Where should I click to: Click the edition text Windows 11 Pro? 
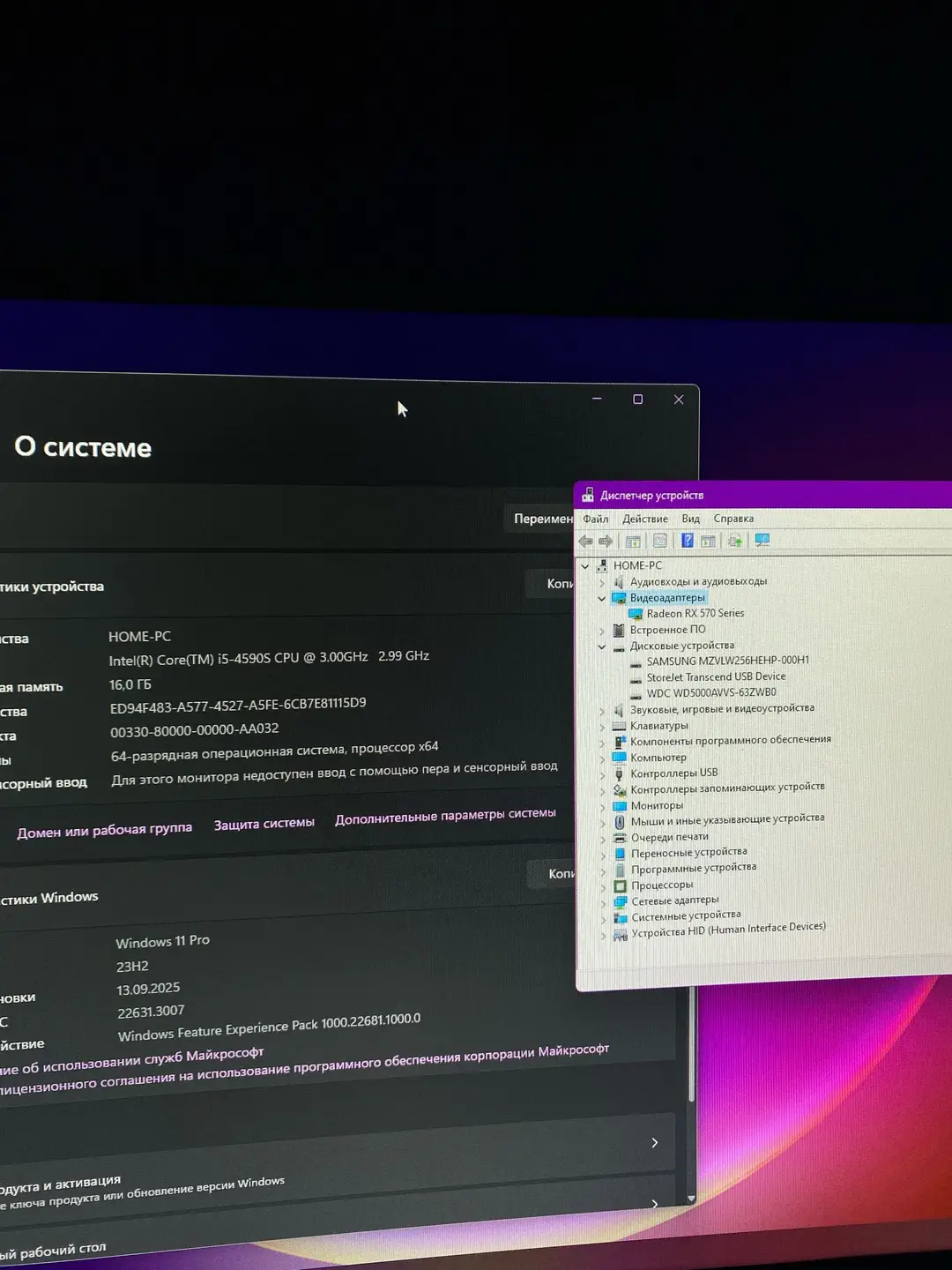(x=163, y=942)
